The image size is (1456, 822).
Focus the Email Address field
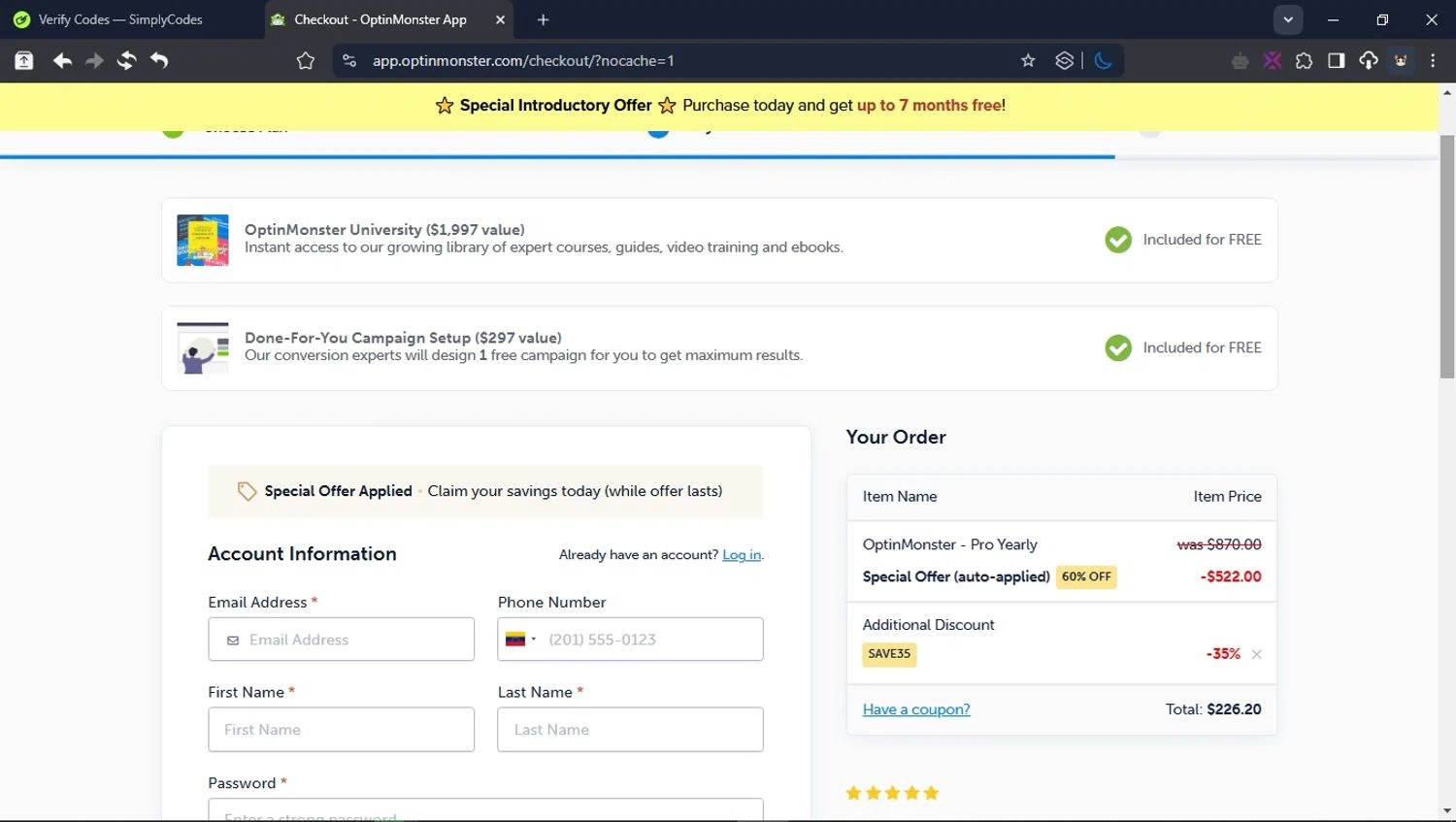coord(342,640)
